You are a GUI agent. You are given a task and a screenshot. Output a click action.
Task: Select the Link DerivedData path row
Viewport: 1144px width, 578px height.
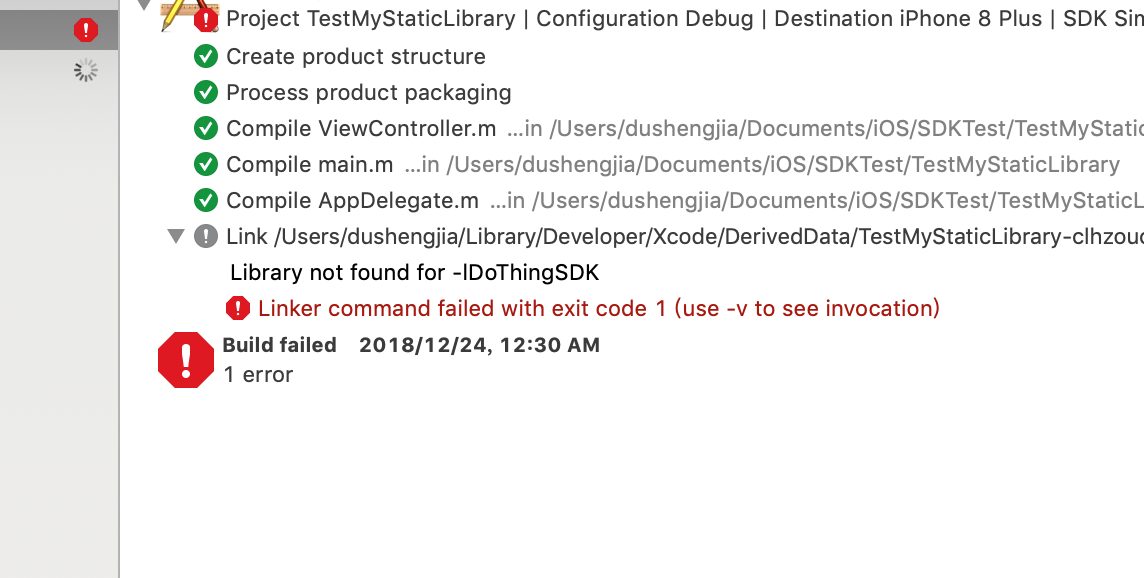(684, 236)
